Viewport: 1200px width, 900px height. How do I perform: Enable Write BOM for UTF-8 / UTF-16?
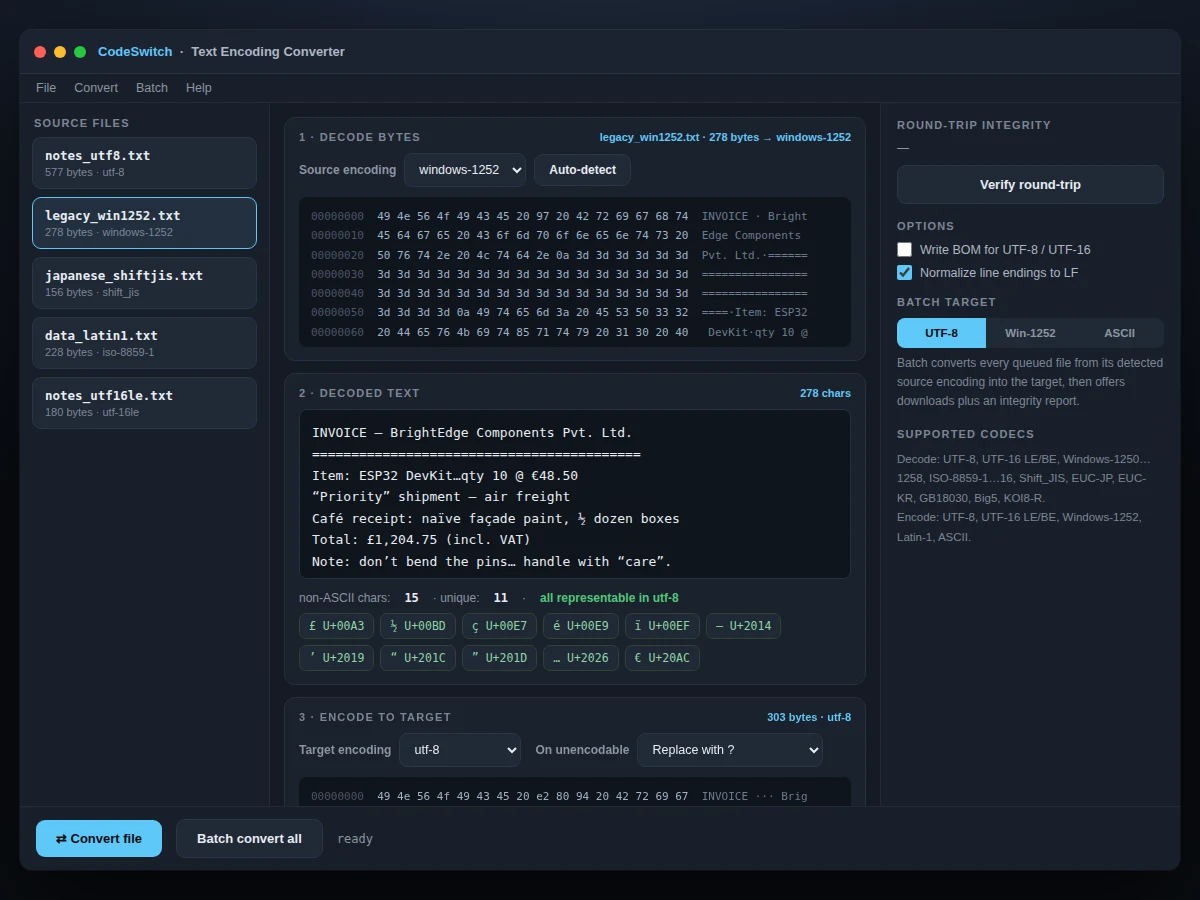coord(905,250)
